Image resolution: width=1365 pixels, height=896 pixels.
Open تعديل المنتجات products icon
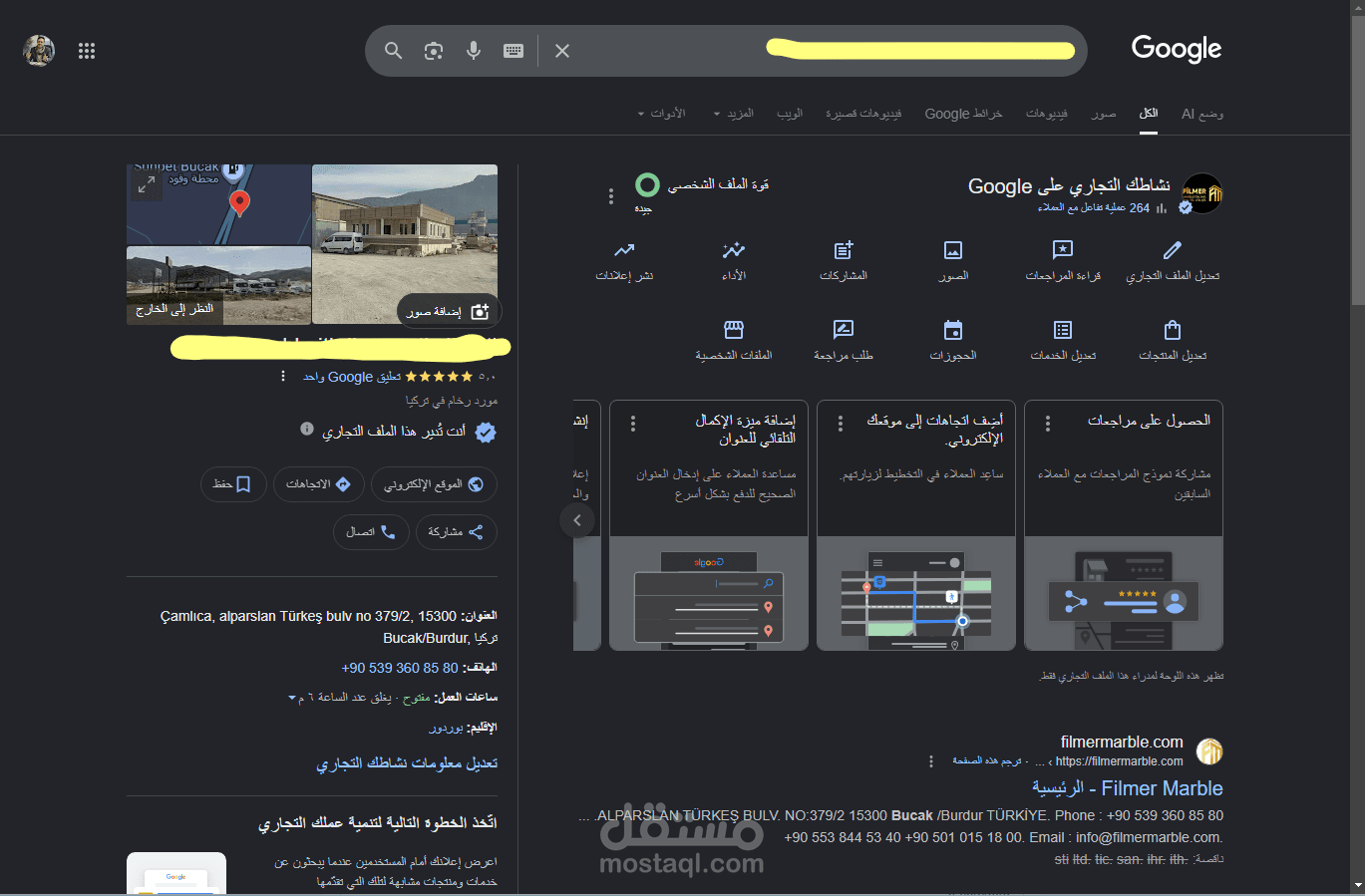pyautogui.click(x=1173, y=330)
